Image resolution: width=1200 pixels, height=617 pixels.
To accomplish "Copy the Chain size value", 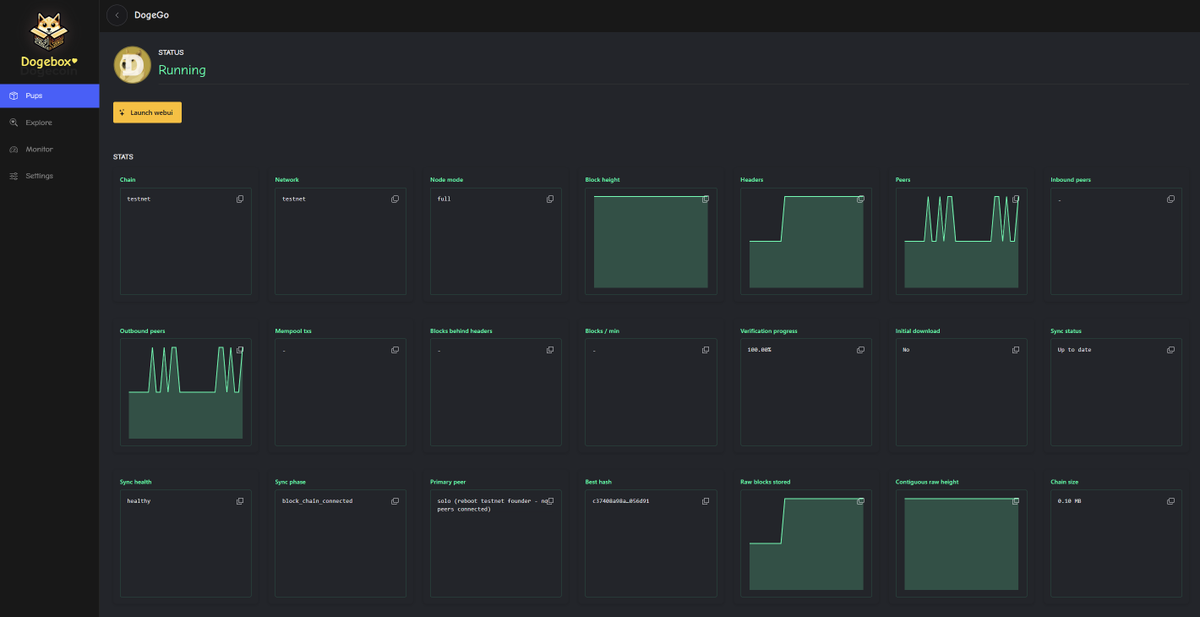I will click(1171, 501).
